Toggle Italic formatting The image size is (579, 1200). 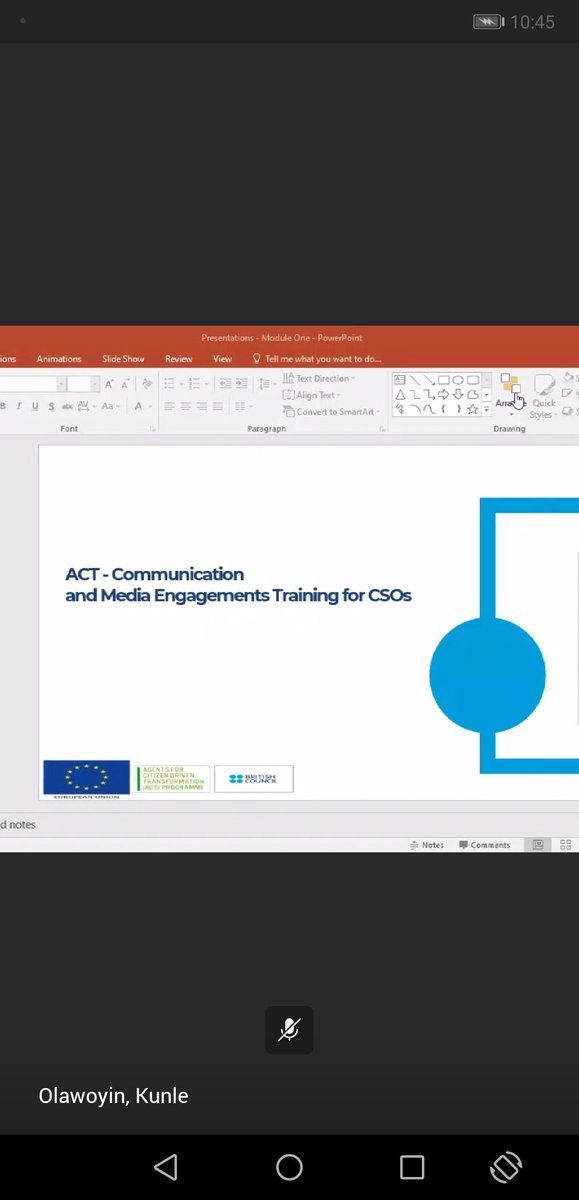[x=19, y=406]
